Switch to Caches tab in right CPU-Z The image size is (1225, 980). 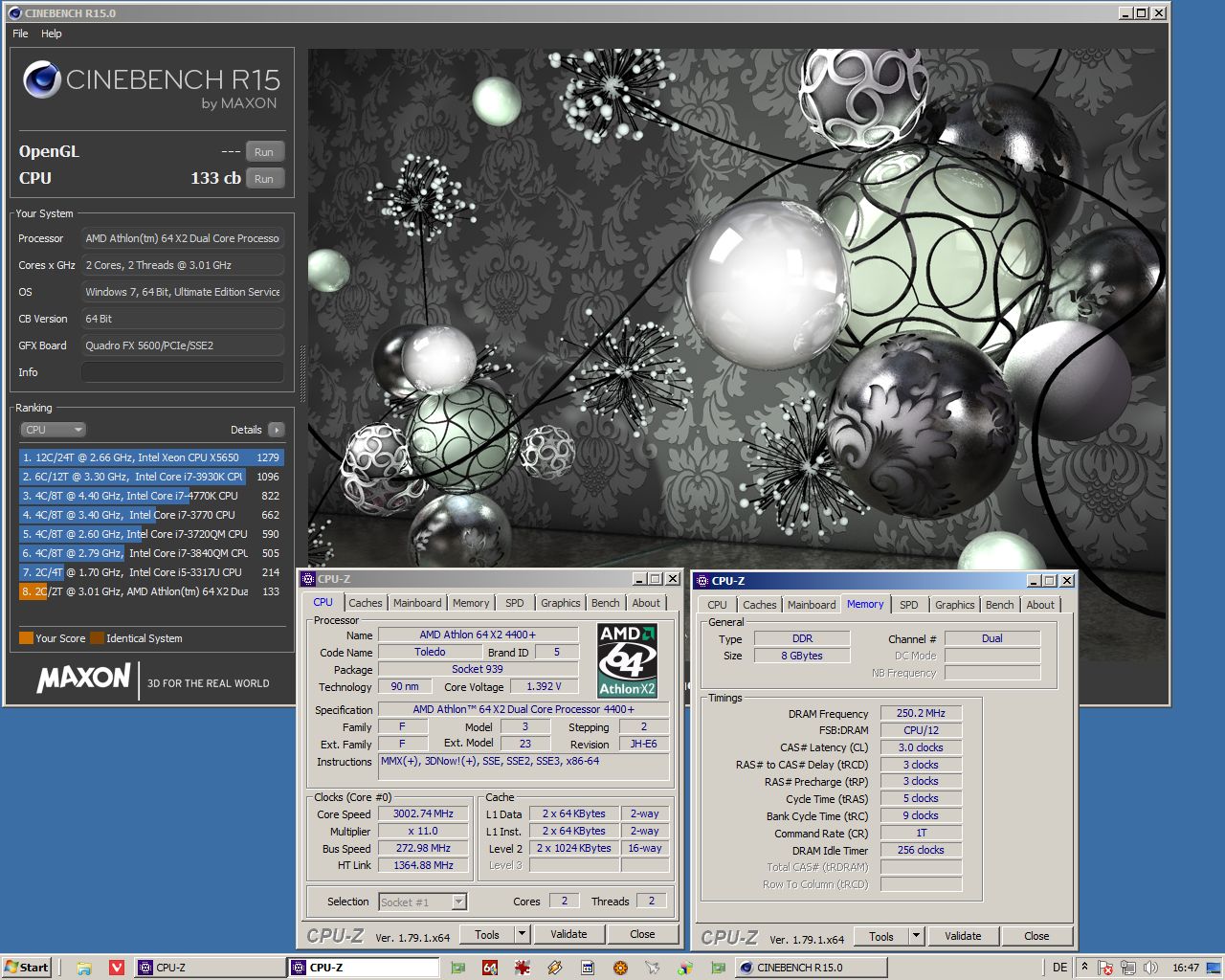(x=760, y=605)
